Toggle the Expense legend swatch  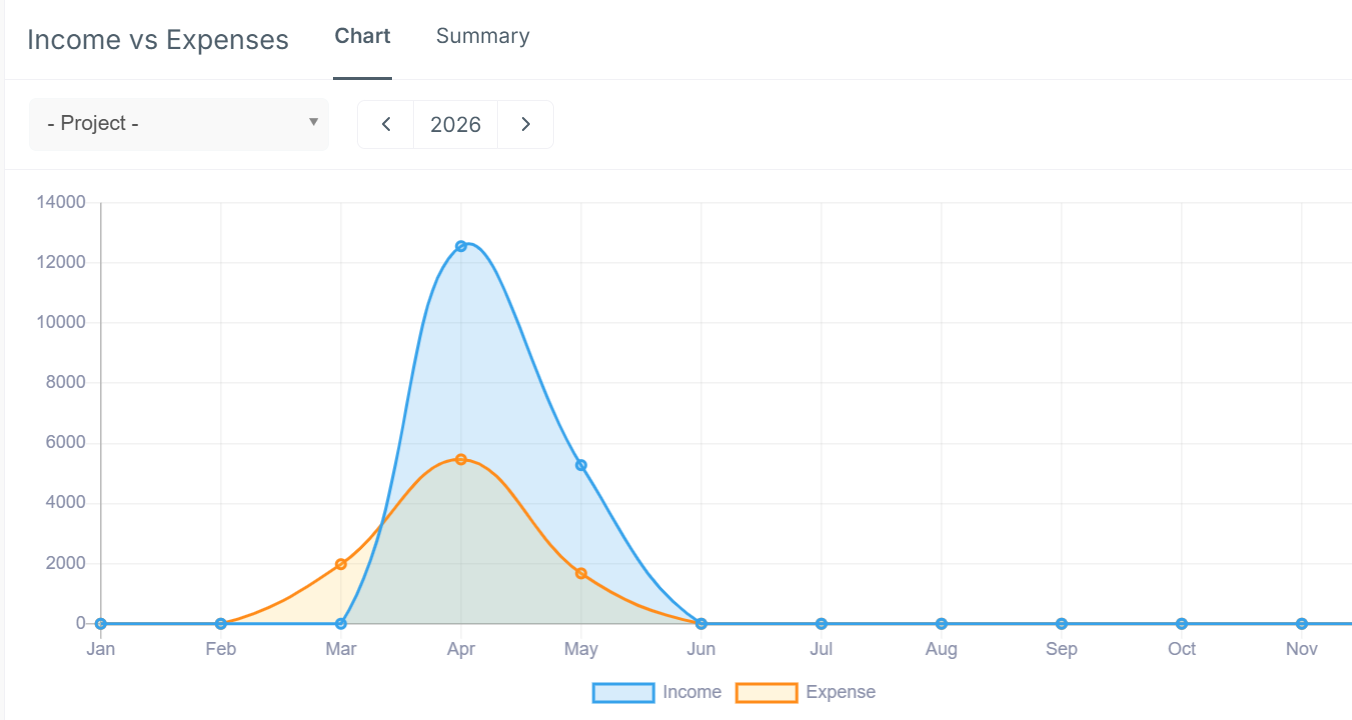coord(767,693)
